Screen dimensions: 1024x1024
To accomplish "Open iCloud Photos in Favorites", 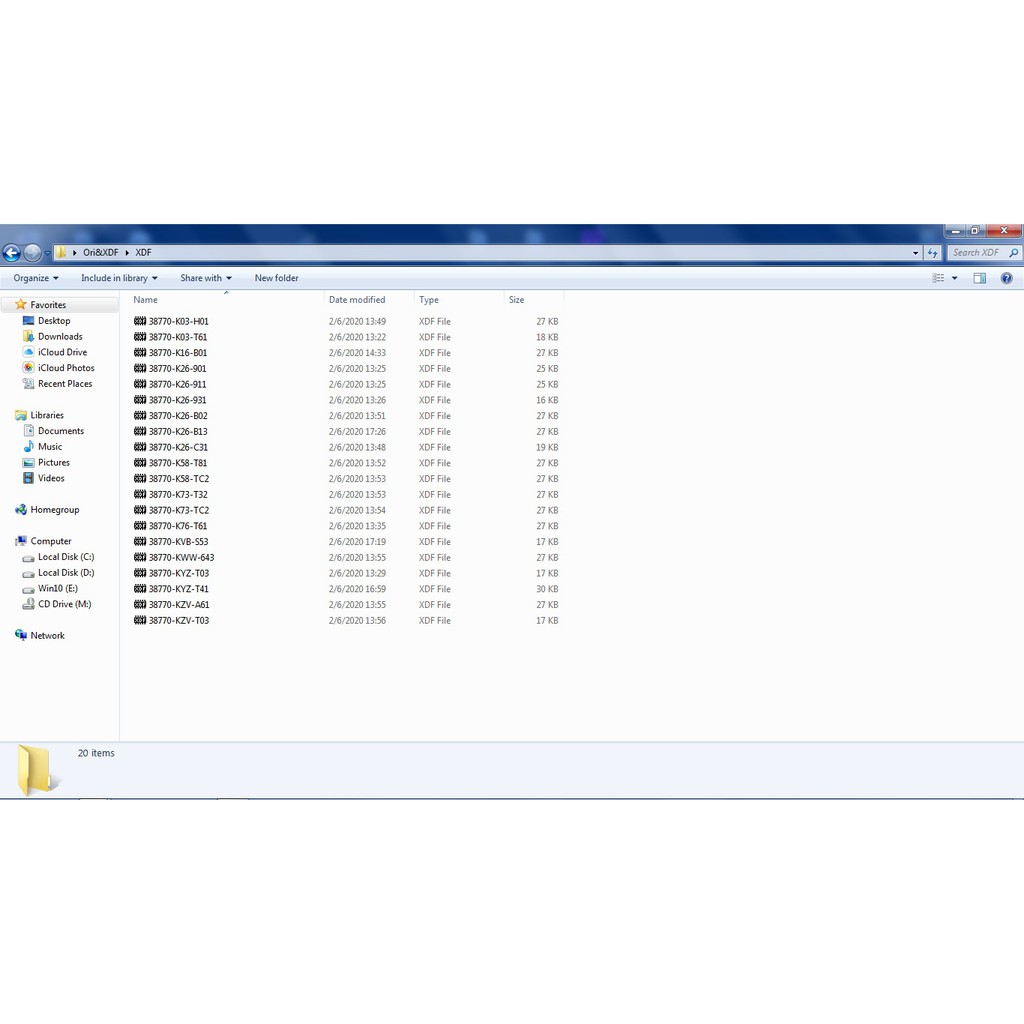I will pos(66,368).
